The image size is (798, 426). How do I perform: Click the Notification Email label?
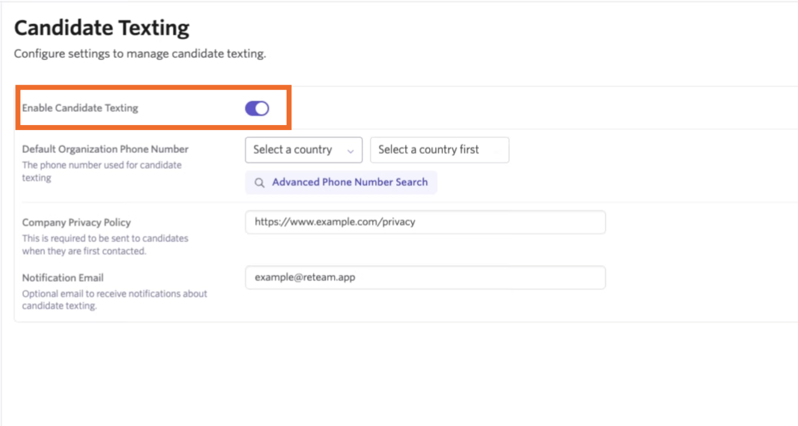click(63, 278)
